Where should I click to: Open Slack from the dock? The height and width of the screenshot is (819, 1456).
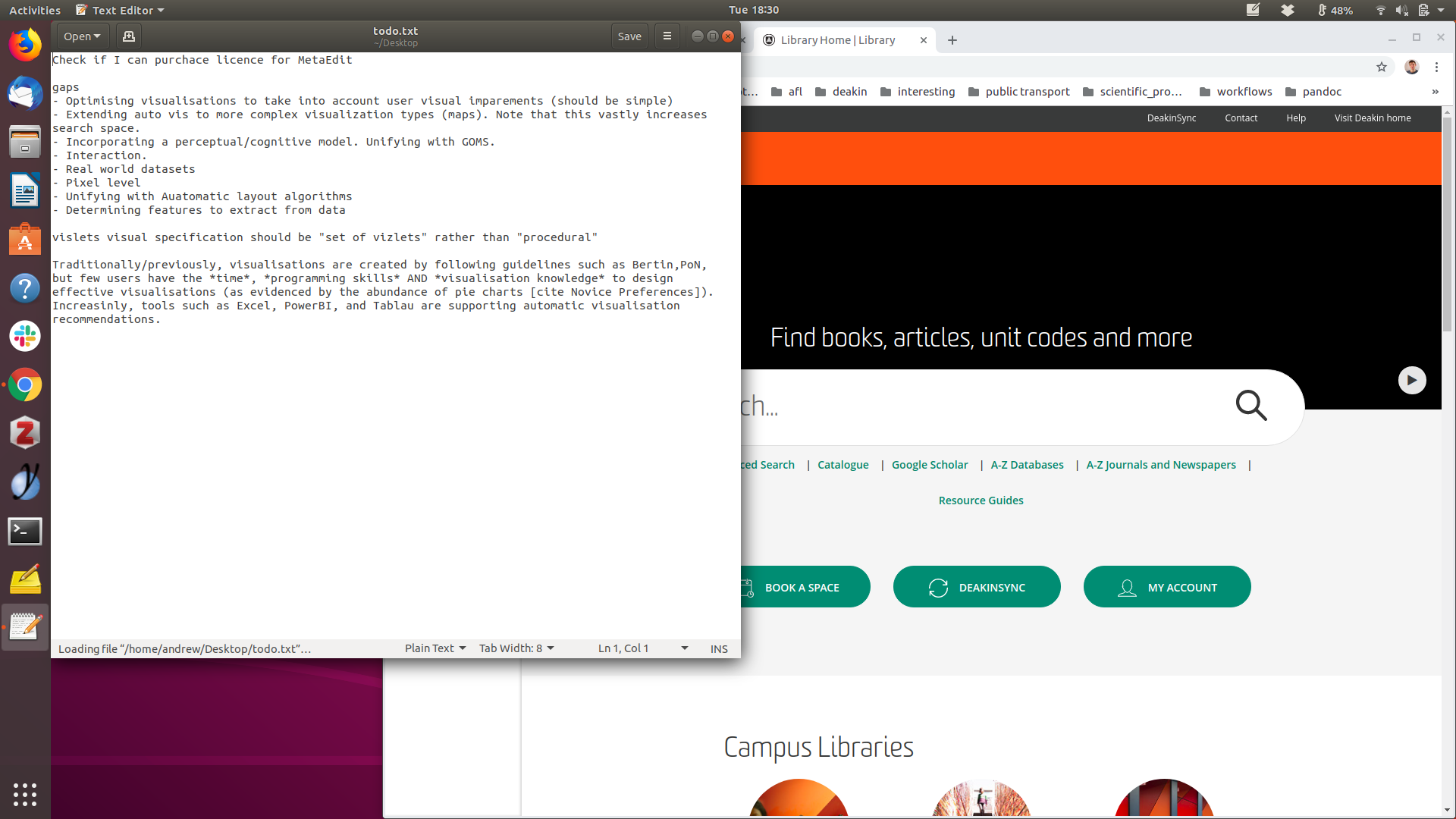pos(25,336)
